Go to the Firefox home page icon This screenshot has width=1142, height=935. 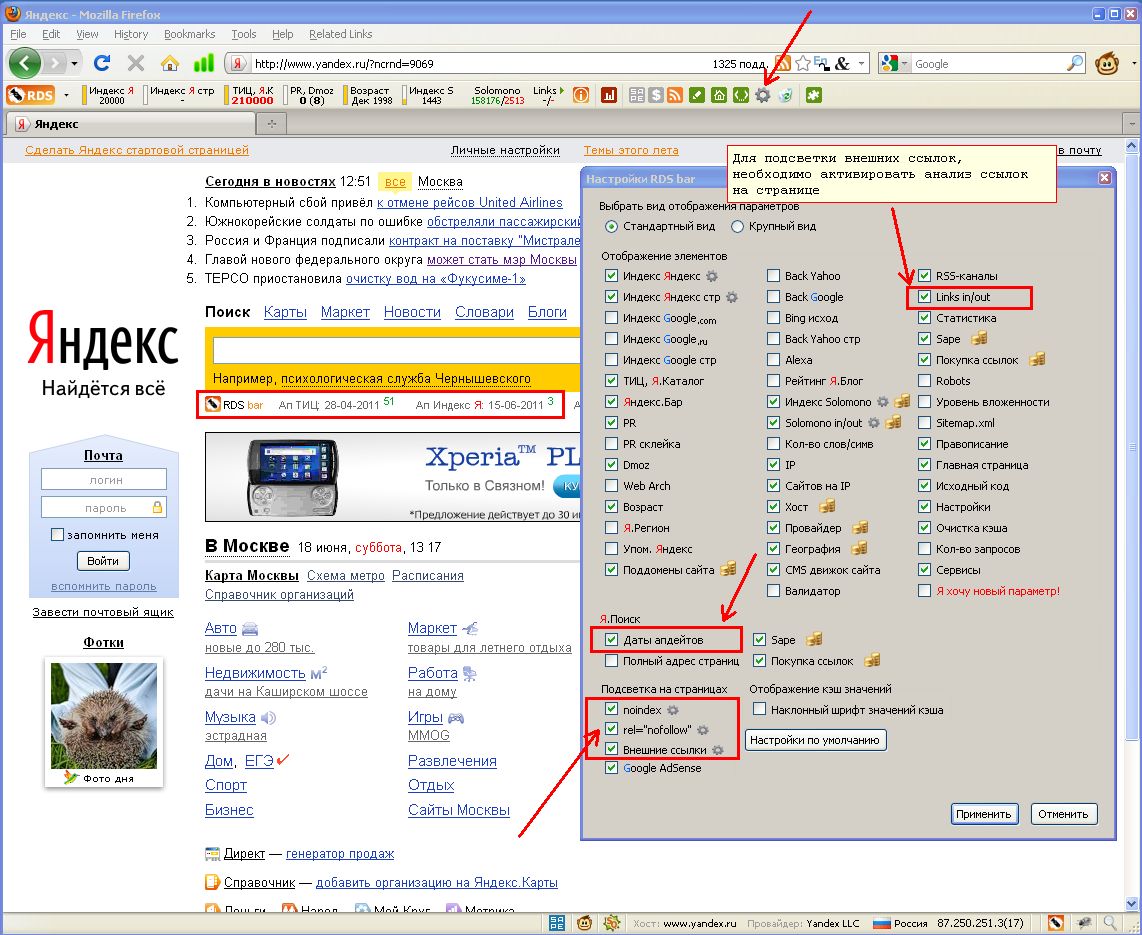(x=170, y=63)
